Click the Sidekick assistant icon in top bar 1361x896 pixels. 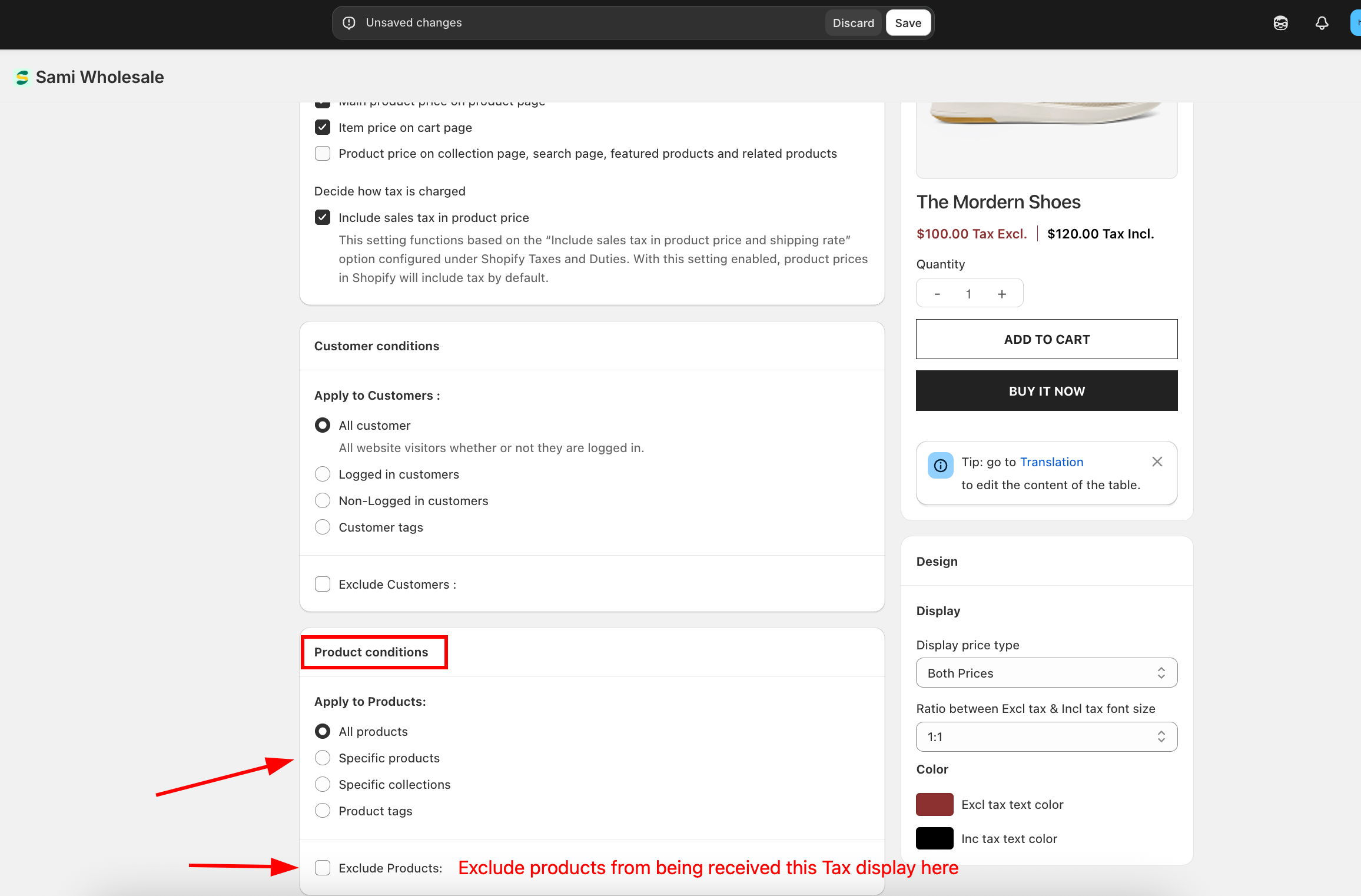[1280, 23]
